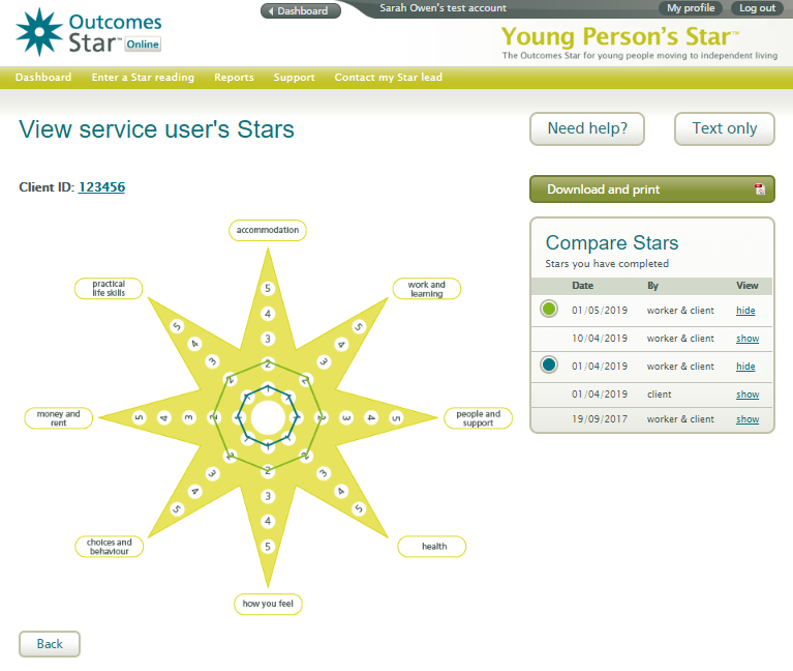Open the Support menu
The width and height of the screenshot is (793, 671).
[x=294, y=77]
